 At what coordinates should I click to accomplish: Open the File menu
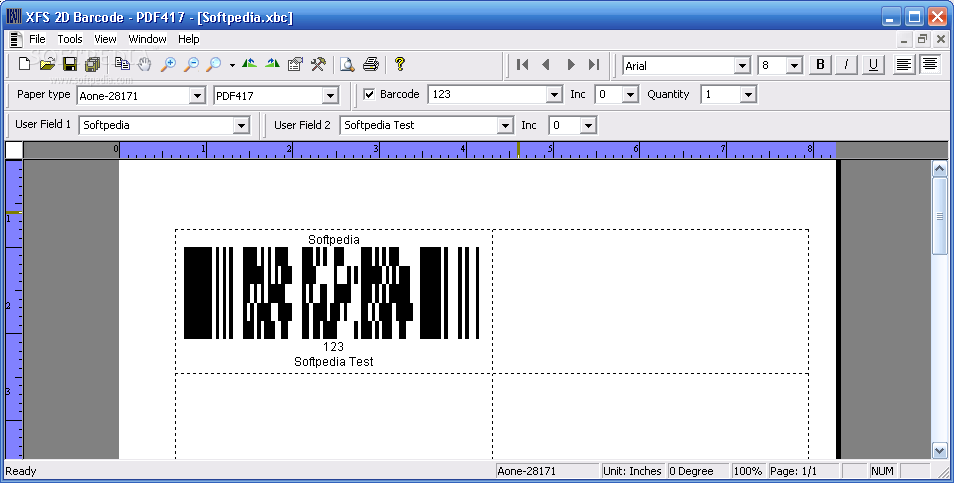37,39
